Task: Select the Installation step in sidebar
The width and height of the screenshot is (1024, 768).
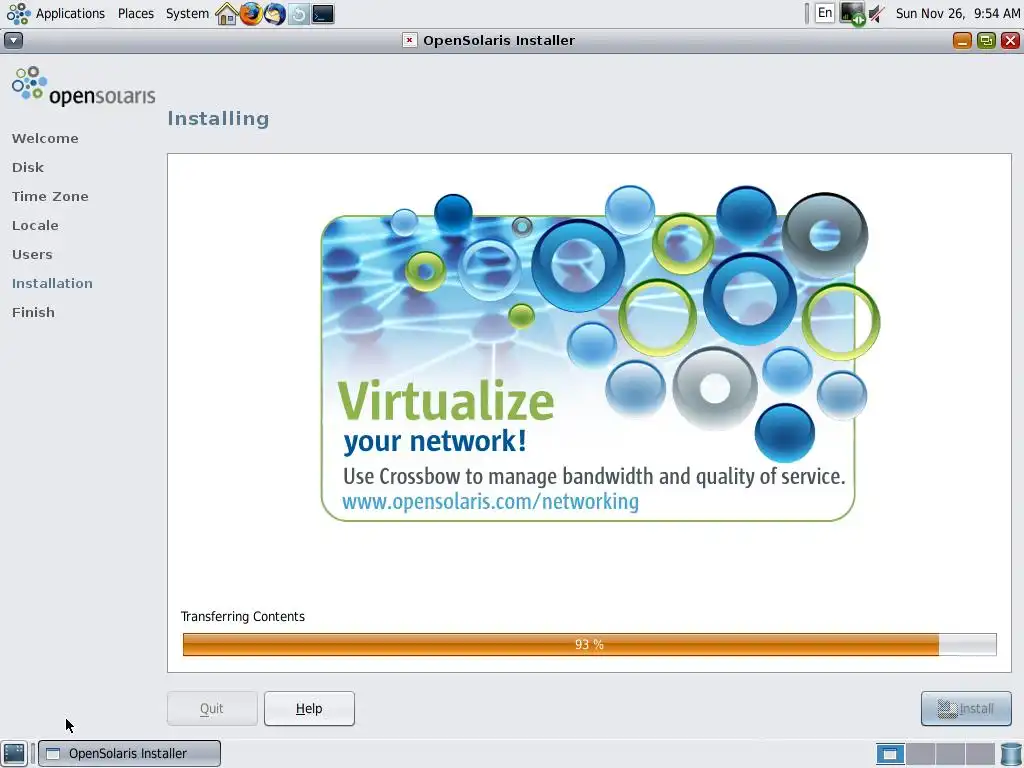Action: click(52, 283)
